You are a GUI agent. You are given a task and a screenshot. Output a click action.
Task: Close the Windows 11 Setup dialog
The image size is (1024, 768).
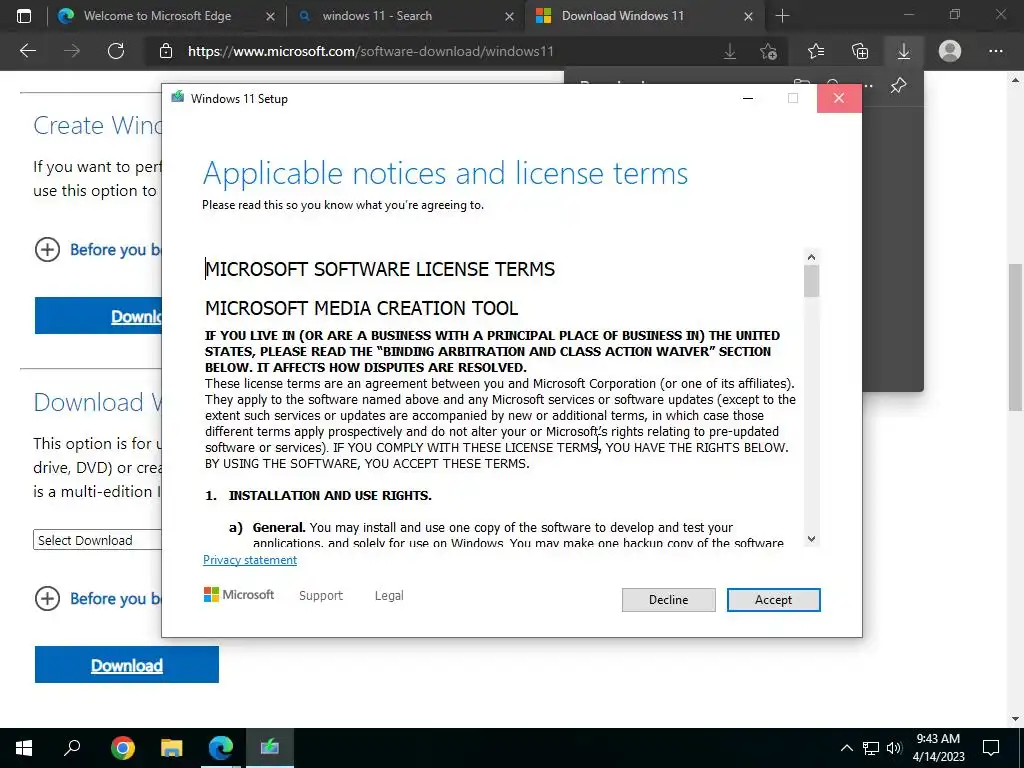click(839, 98)
